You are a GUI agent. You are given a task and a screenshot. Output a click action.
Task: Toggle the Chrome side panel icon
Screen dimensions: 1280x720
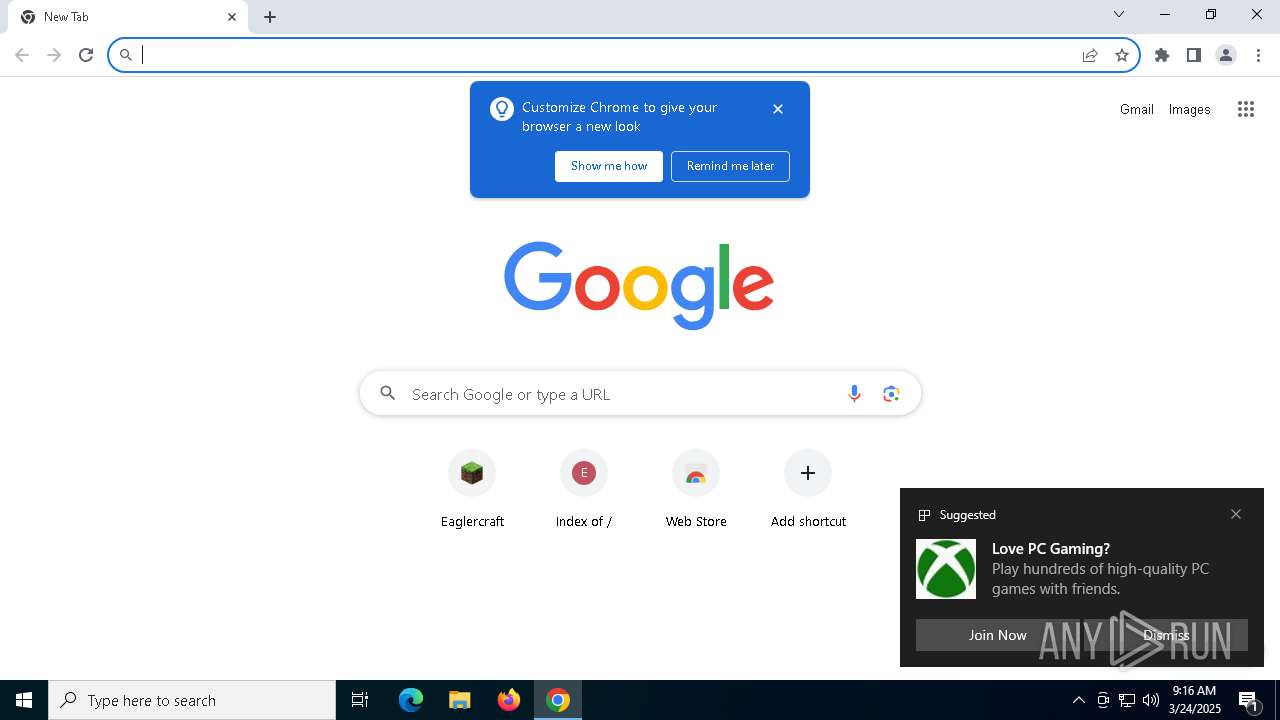coord(1194,55)
